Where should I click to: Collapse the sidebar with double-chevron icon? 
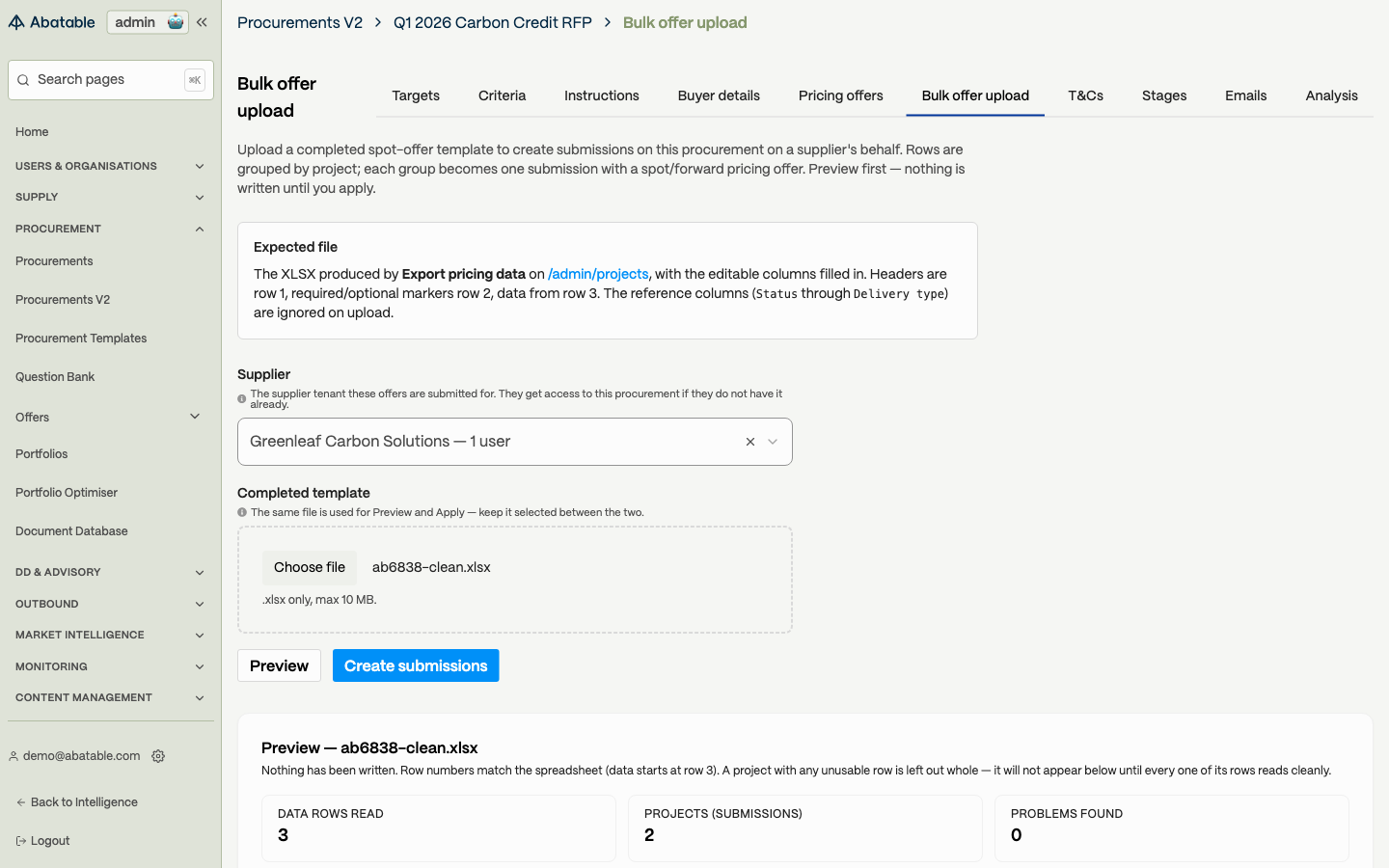tap(202, 22)
